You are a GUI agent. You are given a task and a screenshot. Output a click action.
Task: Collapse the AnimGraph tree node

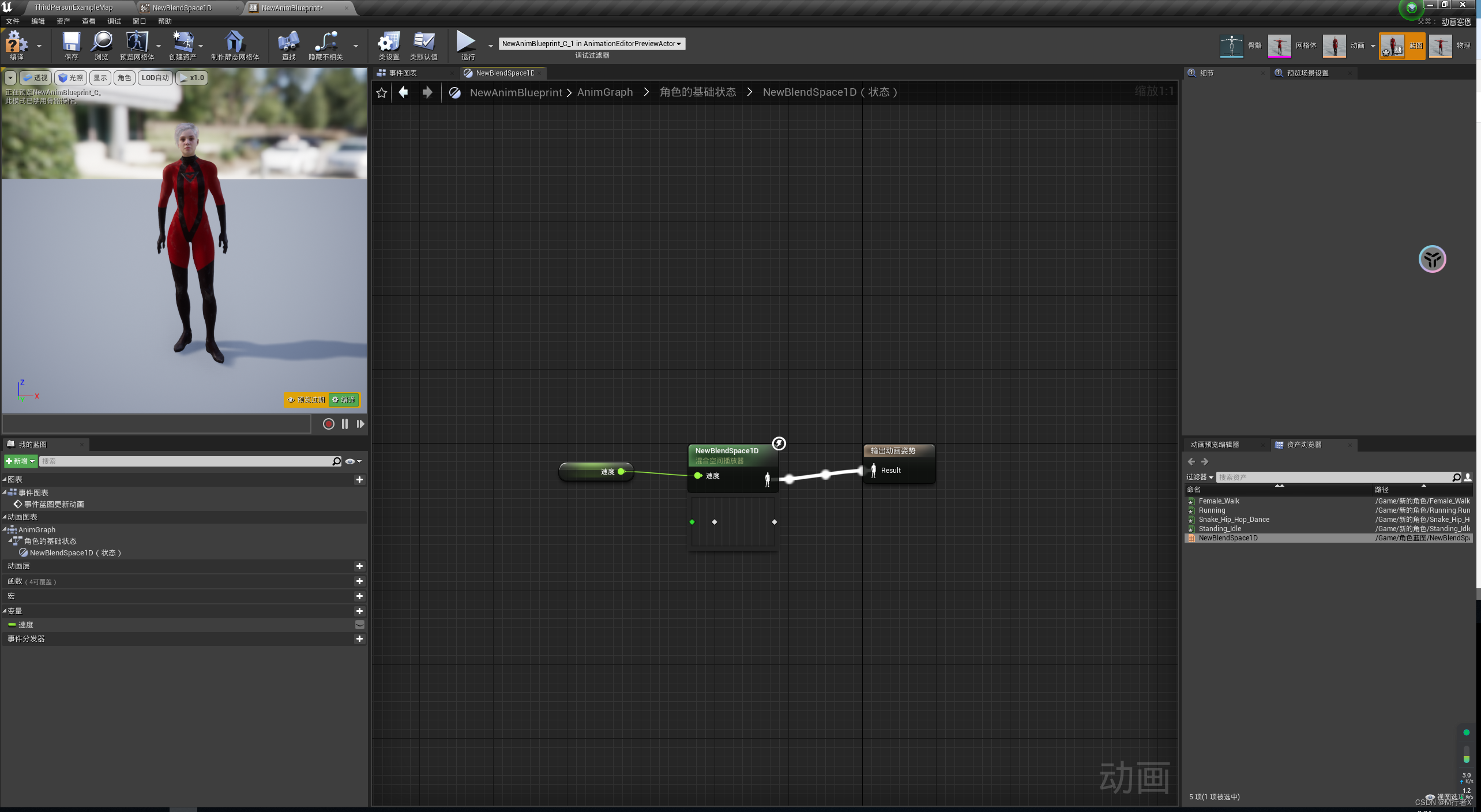tap(5, 529)
